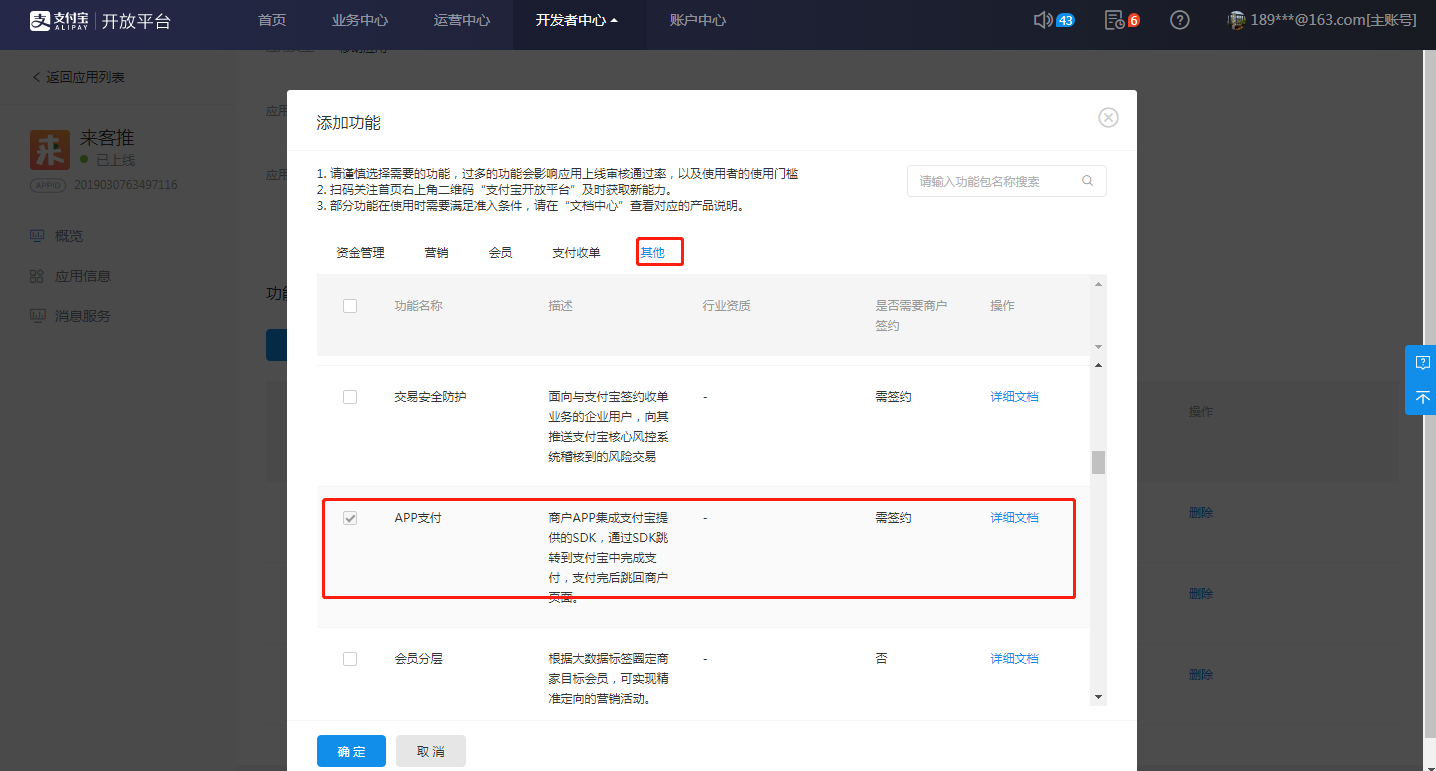Click the APPID 2019030763497116 text
Image resolution: width=1436 pixels, height=771 pixels.
tap(126, 185)
